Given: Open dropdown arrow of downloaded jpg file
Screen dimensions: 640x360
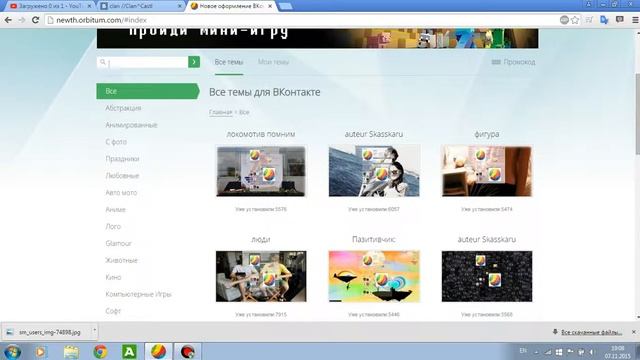Looking at the screenshot, I should (94, 330).
